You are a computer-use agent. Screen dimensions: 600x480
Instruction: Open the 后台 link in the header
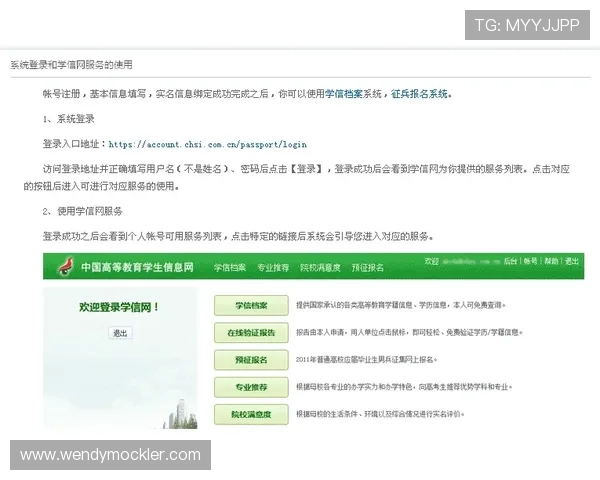[510, 261]
